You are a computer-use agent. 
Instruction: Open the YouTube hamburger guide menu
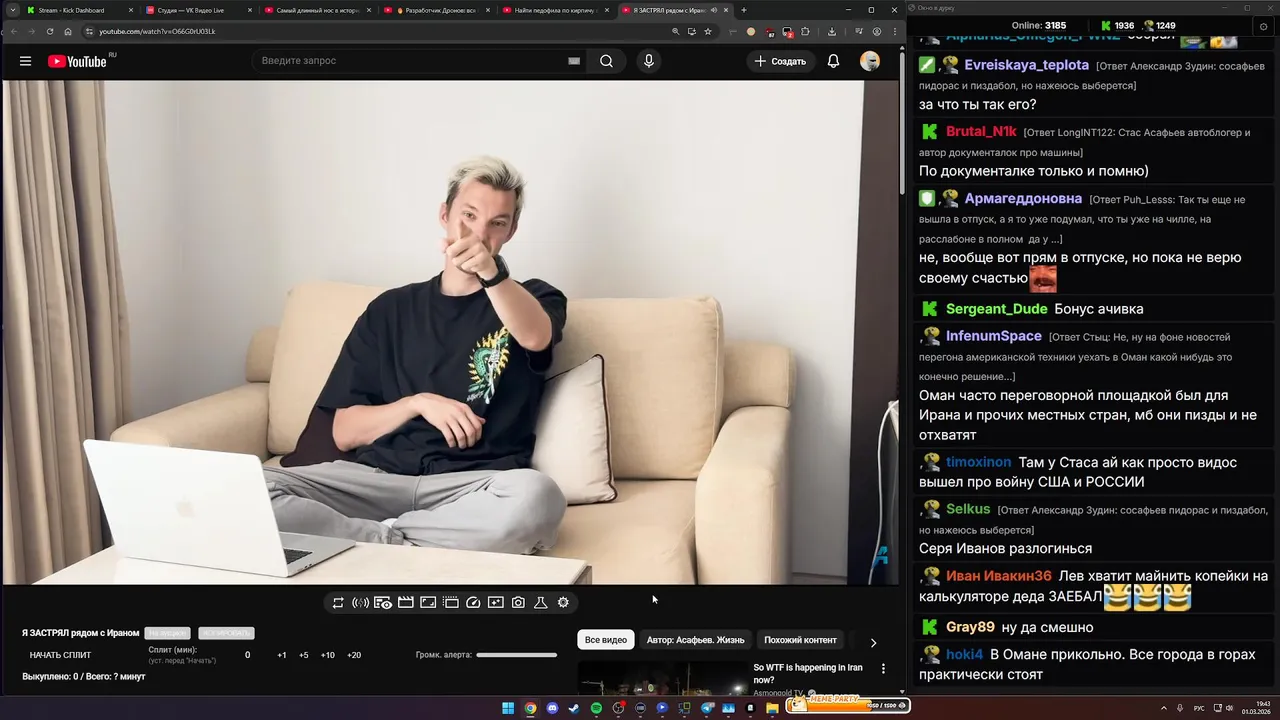(x=25, y=61)
